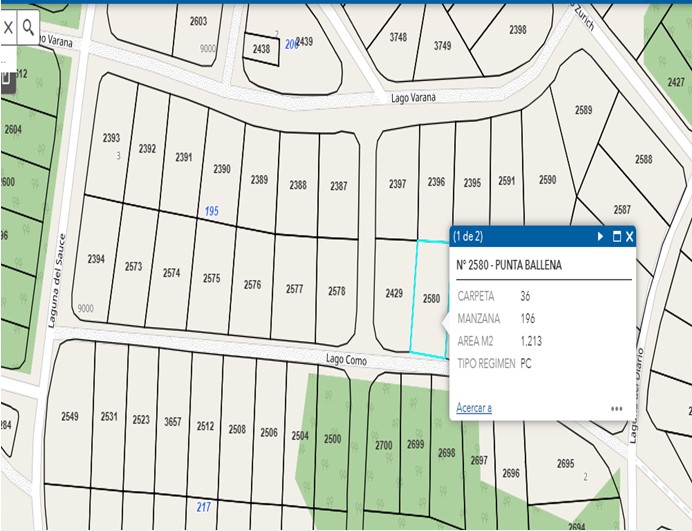
Task: Click the Acercar a zoom link
Action: [x=474, y=408]
